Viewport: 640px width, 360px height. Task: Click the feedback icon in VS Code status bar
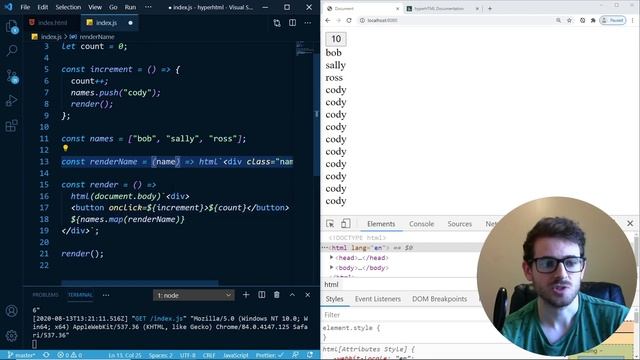[x=295, y=355]
